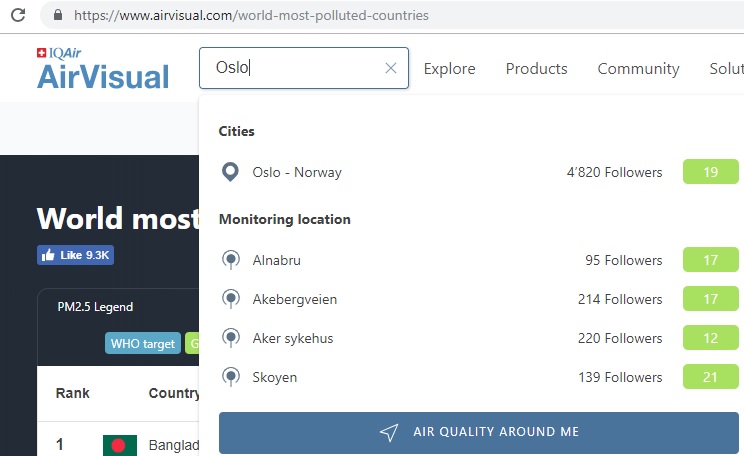
Task: Click the Bangladesh flag icon
Action: [x=120, y=445]
